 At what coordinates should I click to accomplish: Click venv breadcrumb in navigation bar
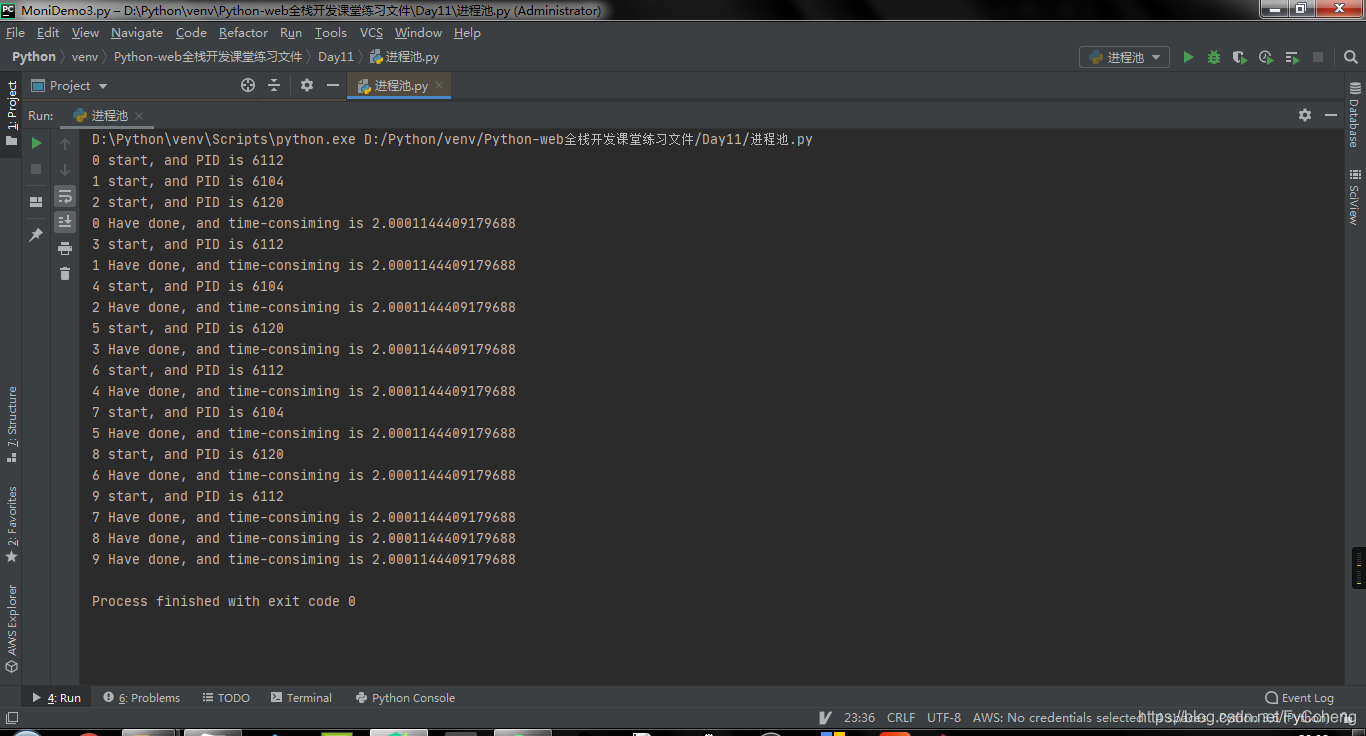[85, 57]
